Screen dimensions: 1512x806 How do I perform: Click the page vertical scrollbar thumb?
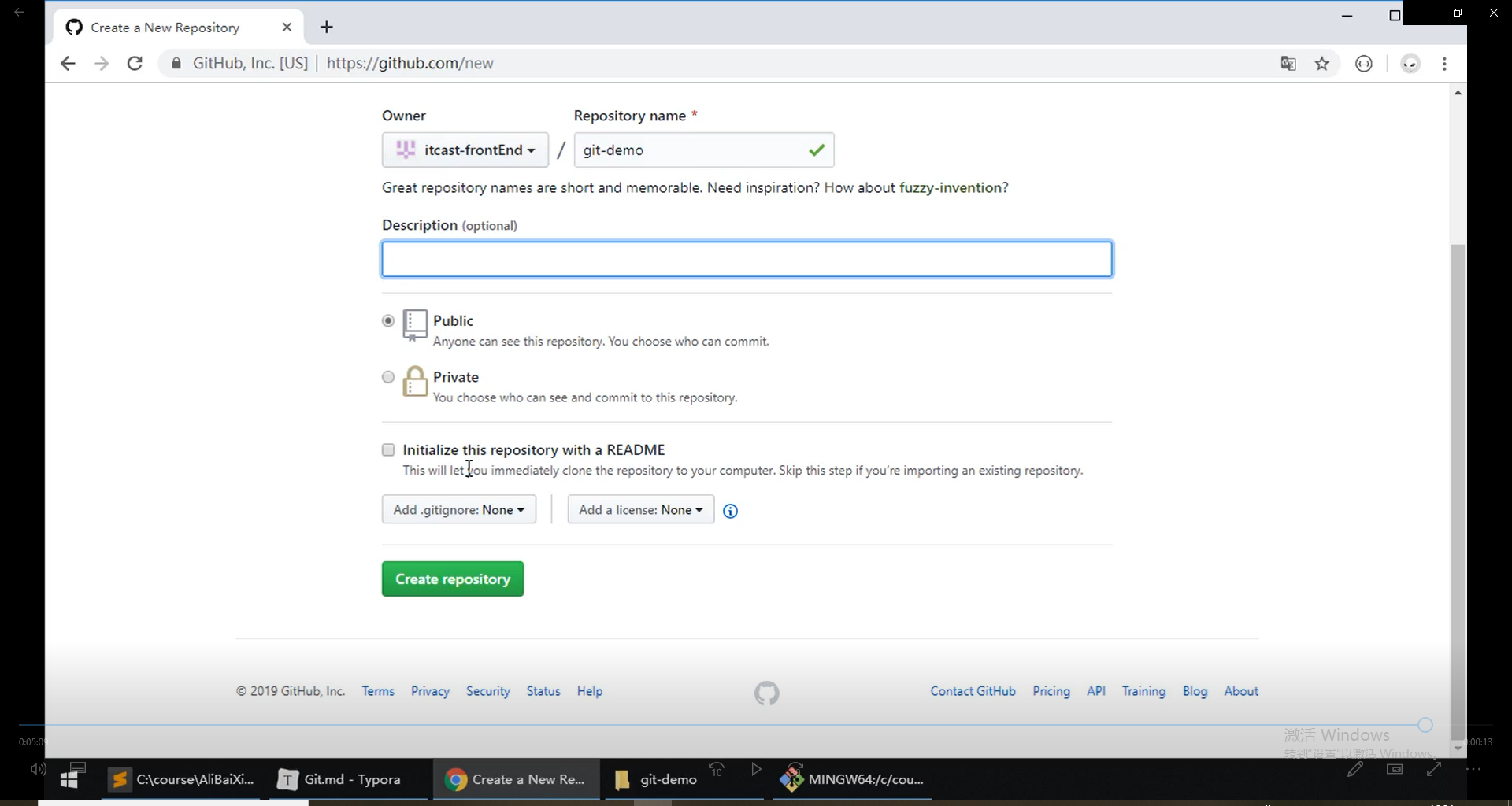(1458, 492)
